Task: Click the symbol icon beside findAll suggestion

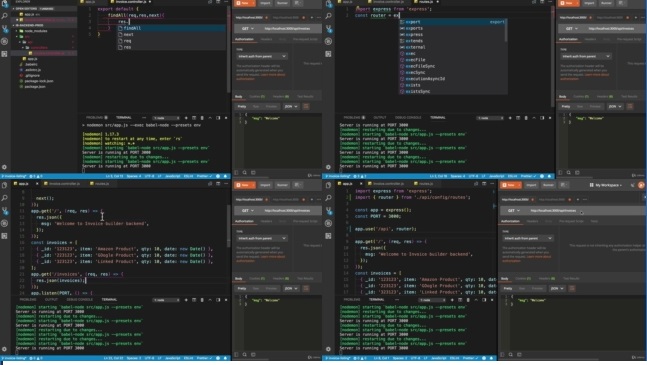Action: point(120,28)
